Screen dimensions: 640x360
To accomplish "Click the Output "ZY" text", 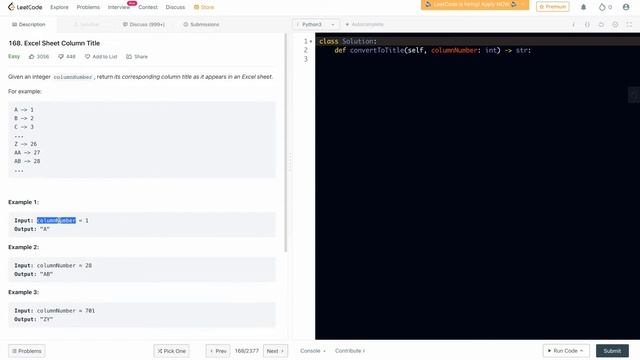I will pyautogui.click(x=33, y=319).
